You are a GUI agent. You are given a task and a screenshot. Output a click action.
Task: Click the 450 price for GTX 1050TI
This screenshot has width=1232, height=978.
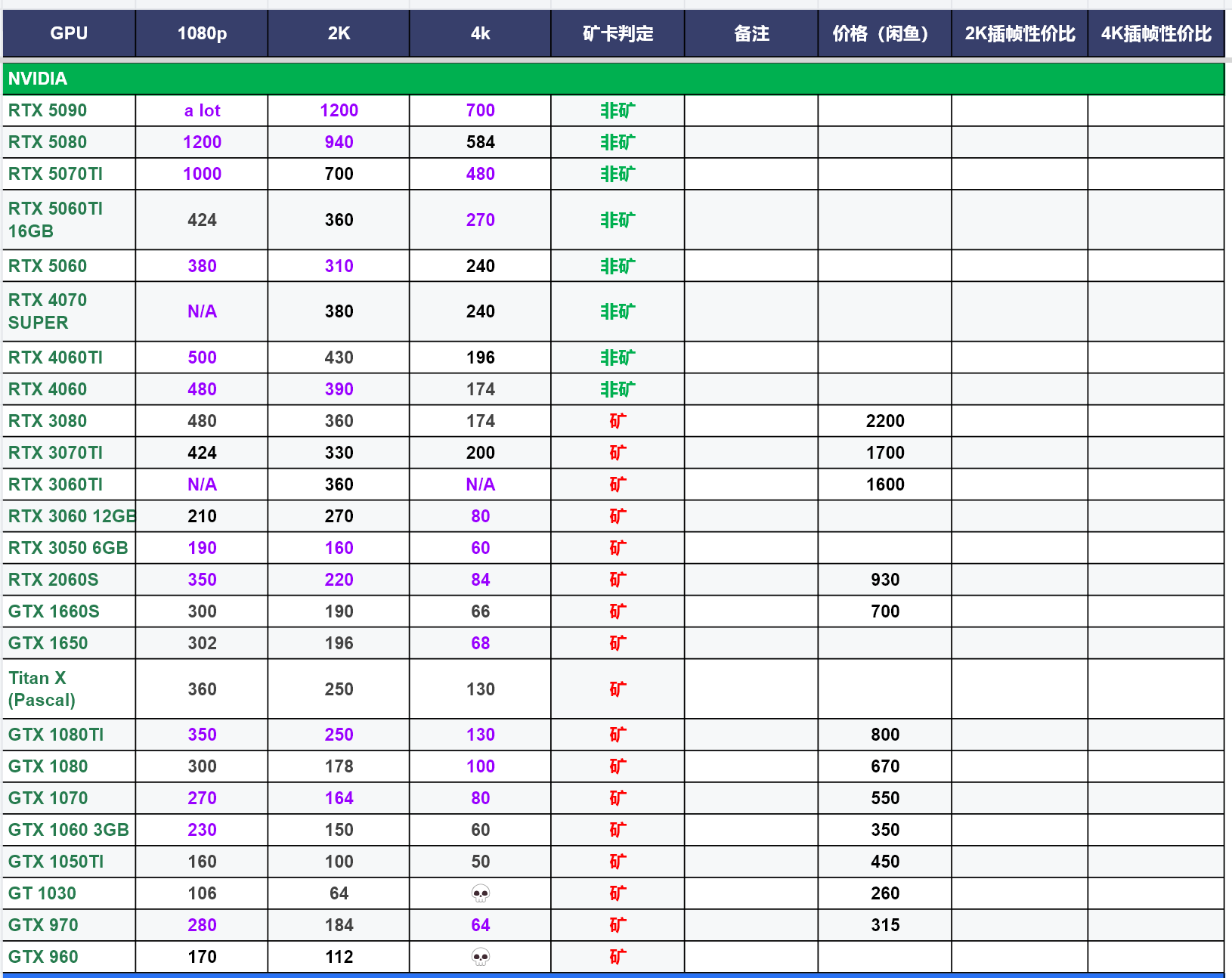pyautogui.click(x=885, y=862)
